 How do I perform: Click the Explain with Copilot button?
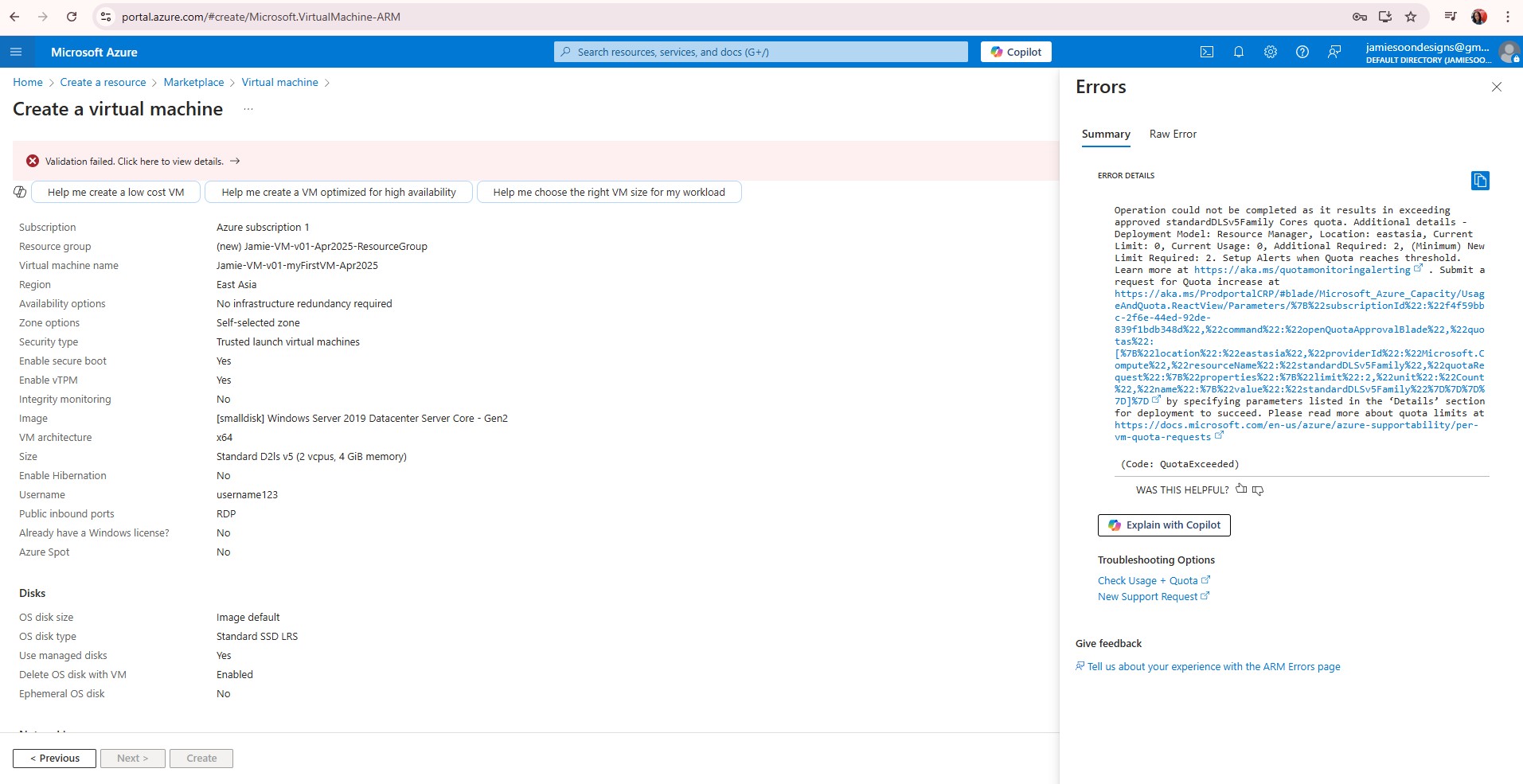click(x=1164, y=525)
